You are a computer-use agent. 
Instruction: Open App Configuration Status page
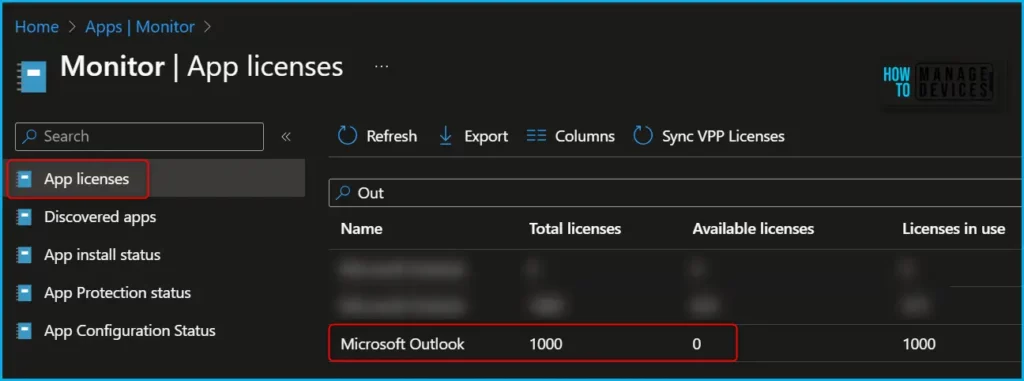click(130, 331)
